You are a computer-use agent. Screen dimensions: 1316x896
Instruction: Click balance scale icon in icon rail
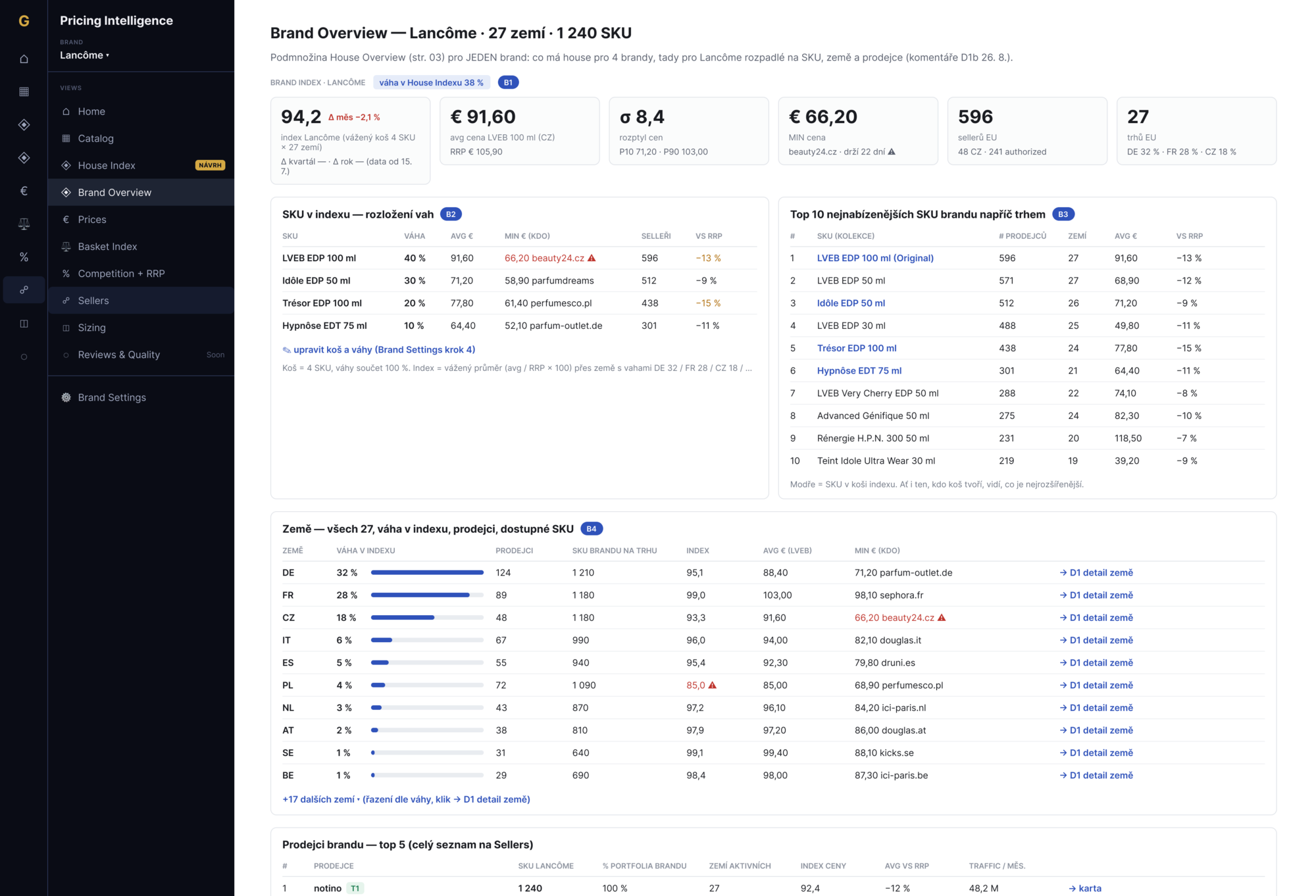24,224
